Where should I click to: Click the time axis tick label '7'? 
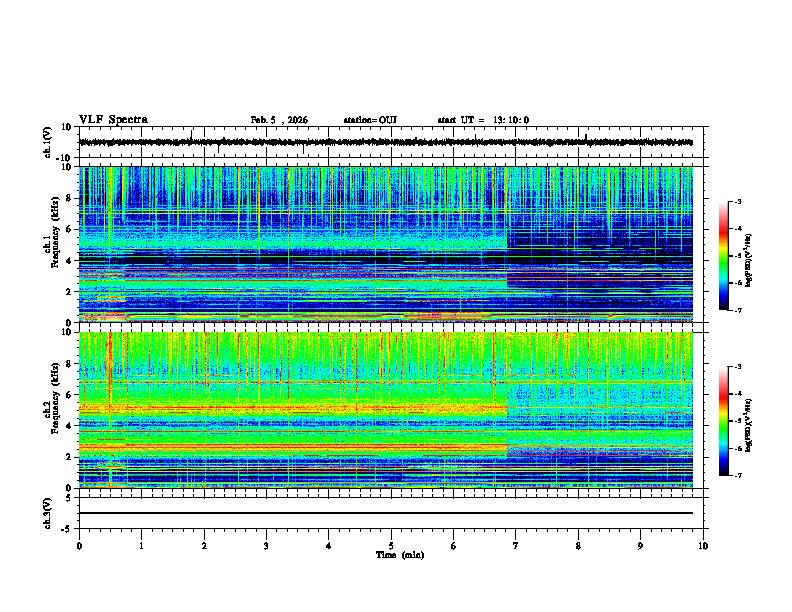tap(516, 546)
